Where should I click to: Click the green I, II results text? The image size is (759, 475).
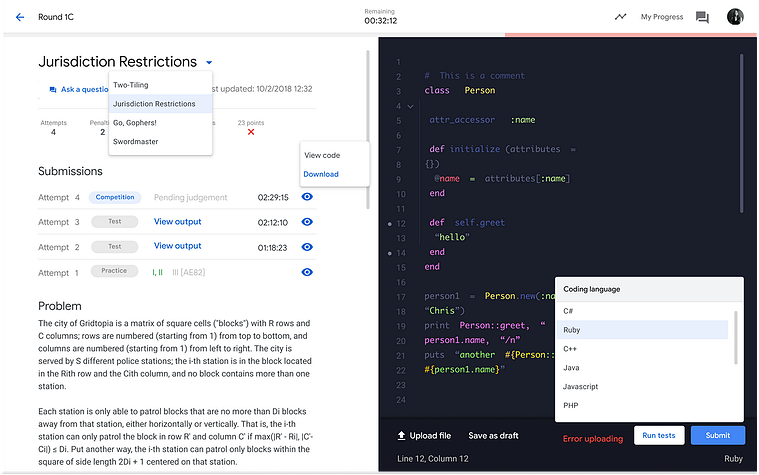(157, 273)
